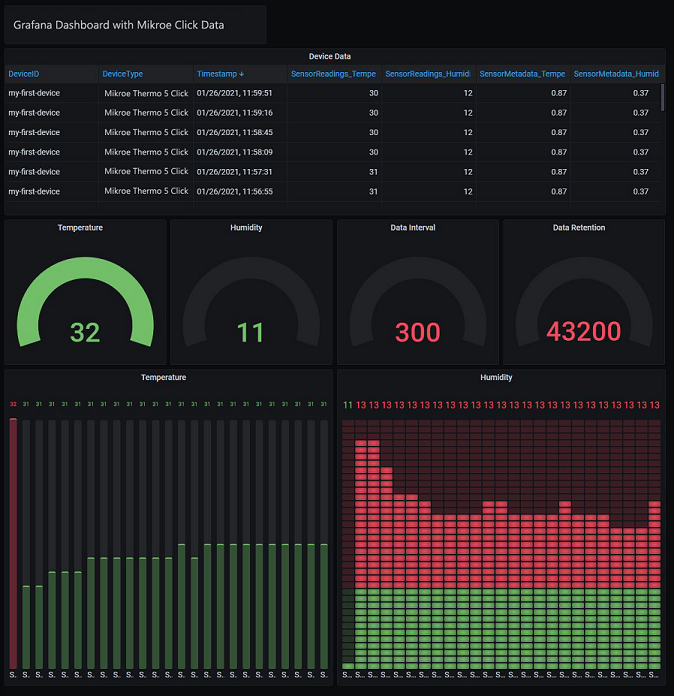The height and width of the screenshot is (696, 674).
Task: Open the Data Retention panel title menu
Action: pyautogui.click(x=579, y=228)
